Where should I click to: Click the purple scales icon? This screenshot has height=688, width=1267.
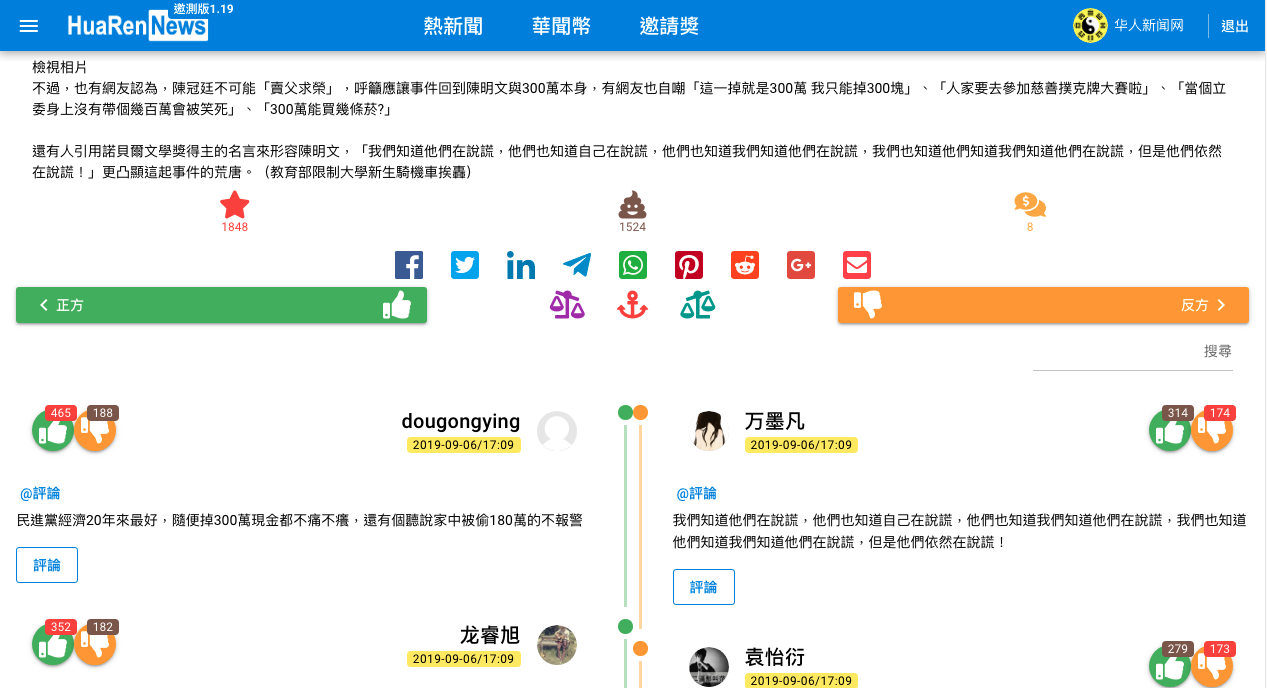tap(569, 305)
